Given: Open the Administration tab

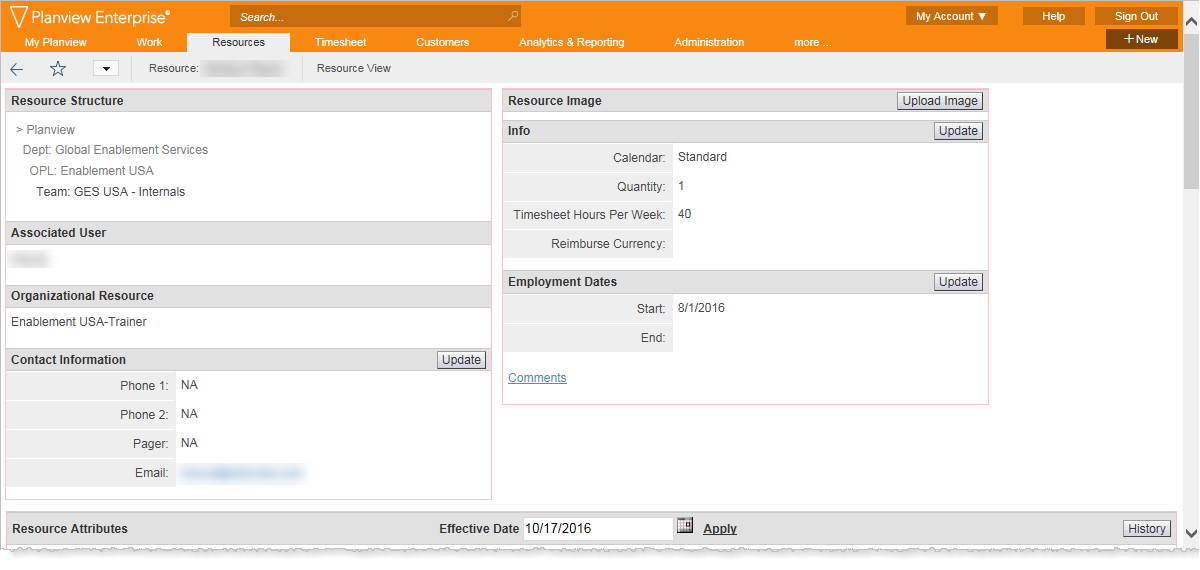Looking at the screenshot, I should (709, 42).
